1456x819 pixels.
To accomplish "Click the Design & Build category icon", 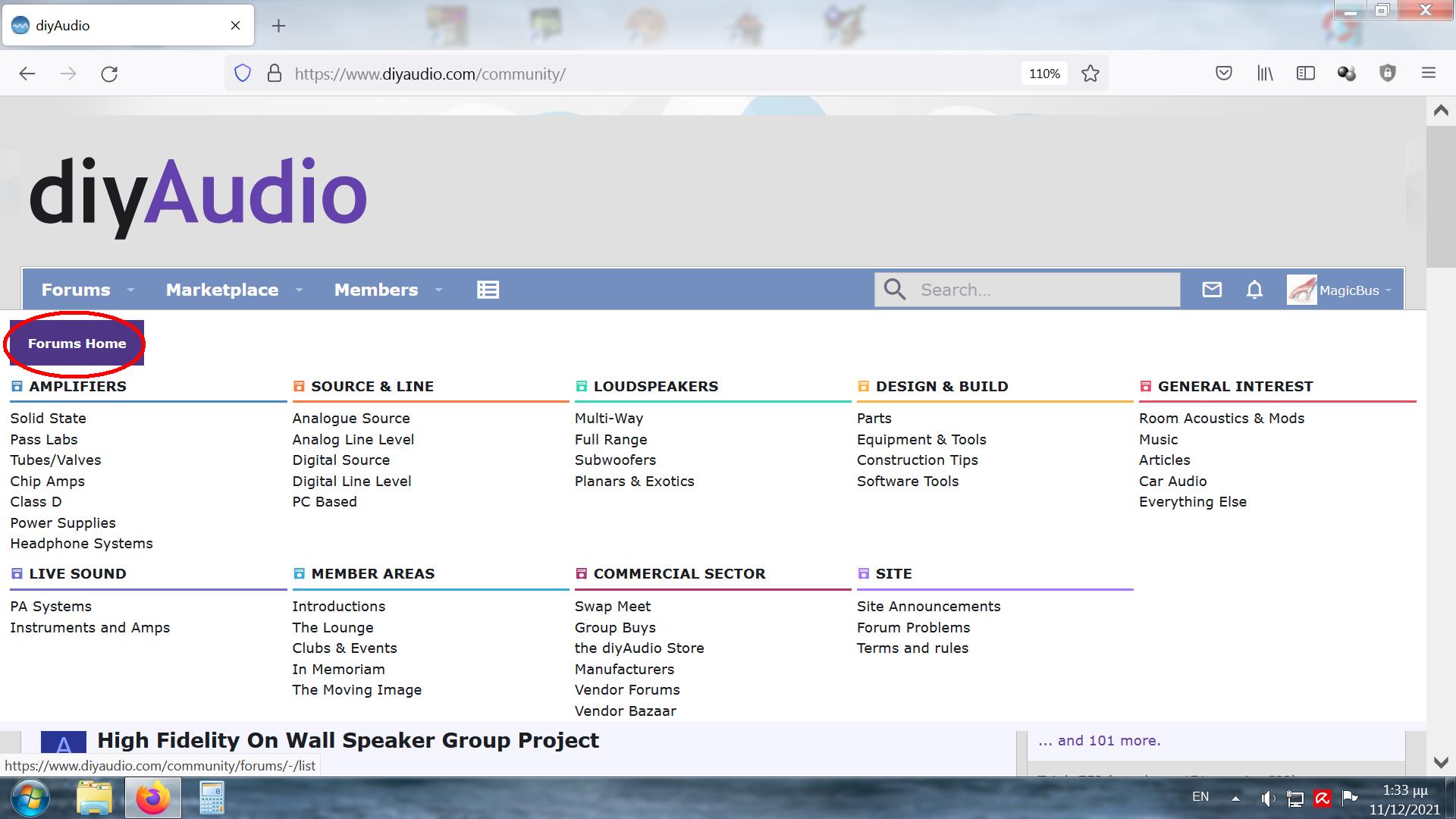I will pyautogui.click(x=863, y=387).
